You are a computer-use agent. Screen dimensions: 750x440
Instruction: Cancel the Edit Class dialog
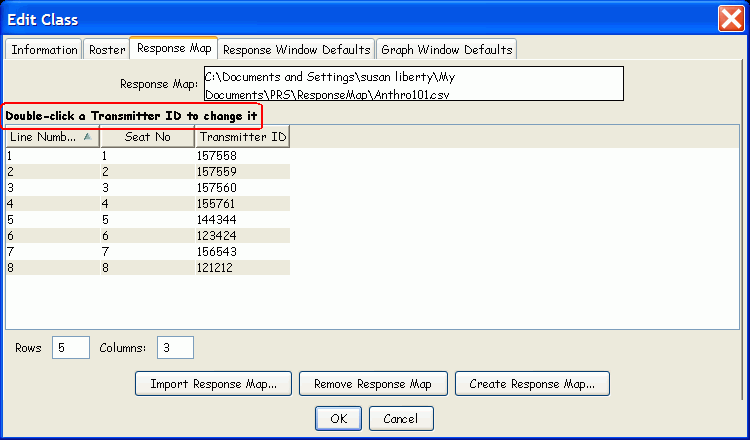(401, 418)
